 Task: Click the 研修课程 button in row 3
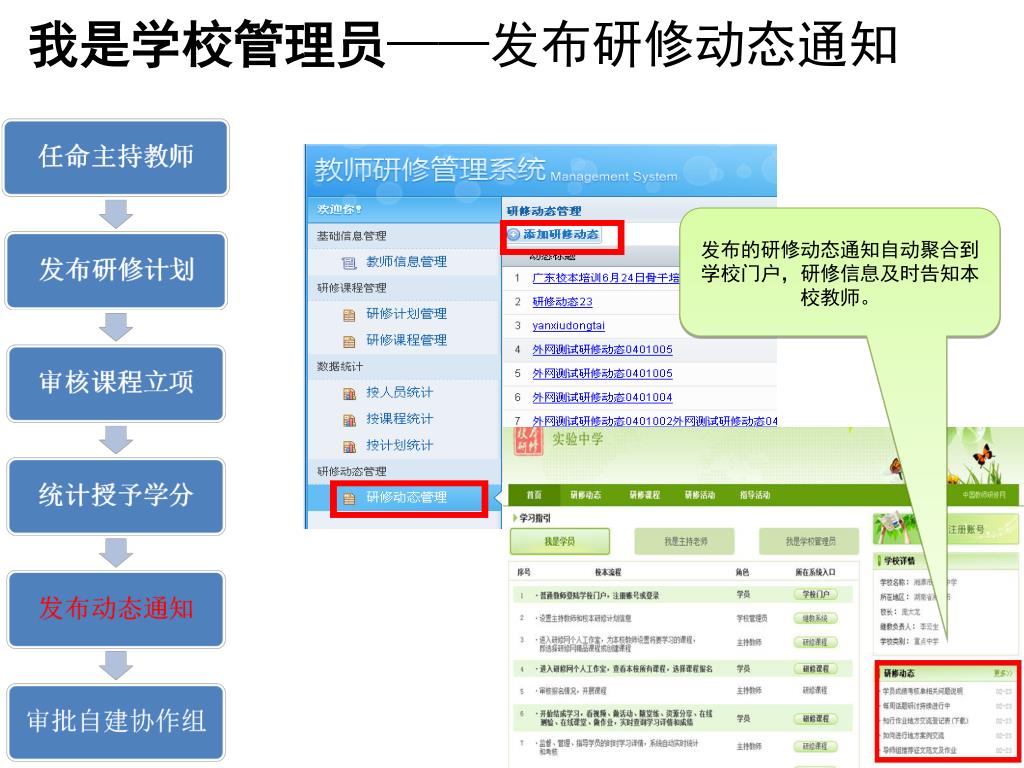[815, 642]
